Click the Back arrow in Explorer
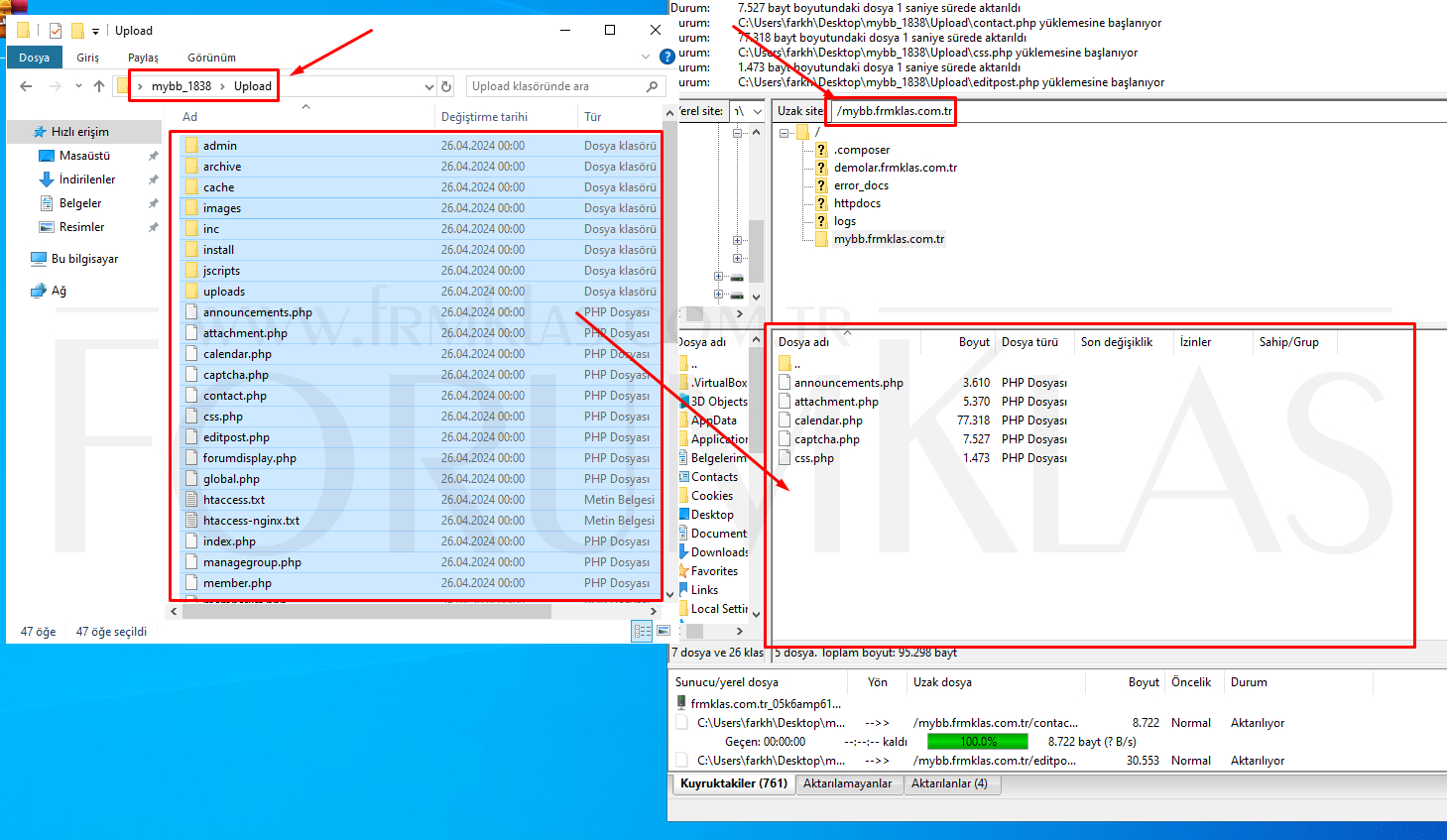Viewport: 1447px width, 840px height. (x=26, y=86)
